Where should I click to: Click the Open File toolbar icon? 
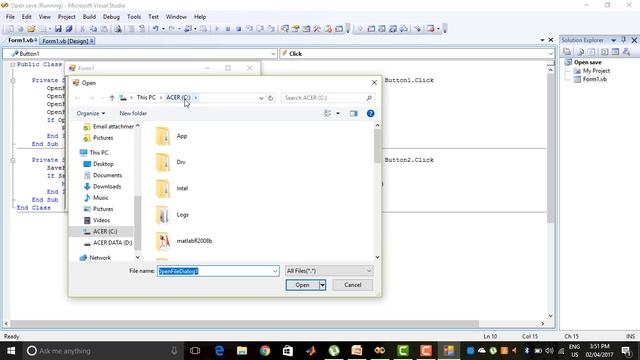click(x=31, y=29)
